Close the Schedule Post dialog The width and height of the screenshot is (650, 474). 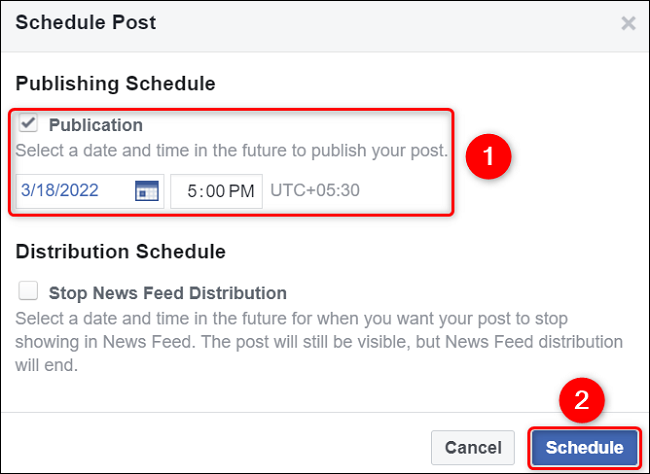pyautogui.click(x=628, y=23)
